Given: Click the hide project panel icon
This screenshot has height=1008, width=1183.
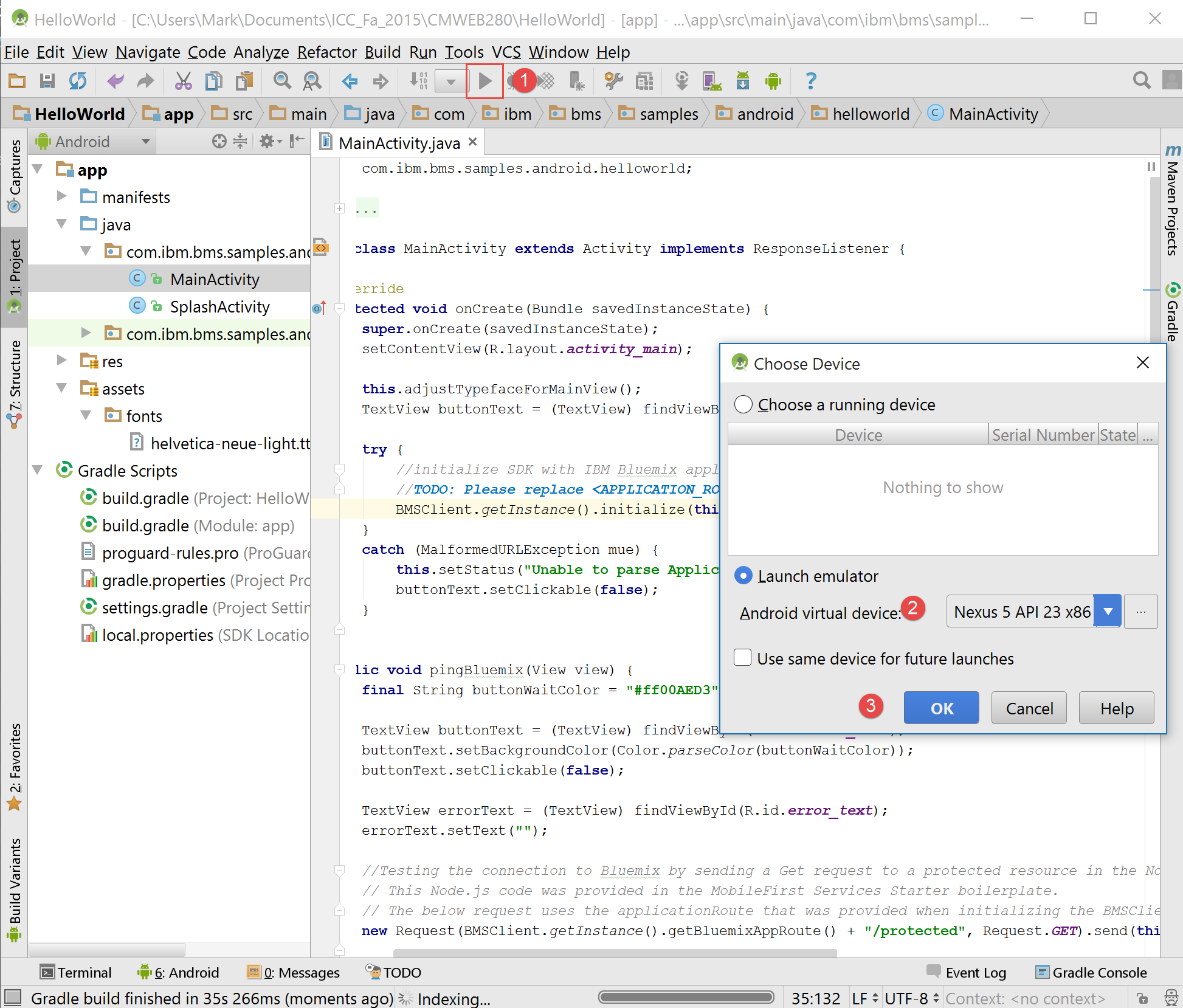Looking at the screenshot, I should pos(297,142).
